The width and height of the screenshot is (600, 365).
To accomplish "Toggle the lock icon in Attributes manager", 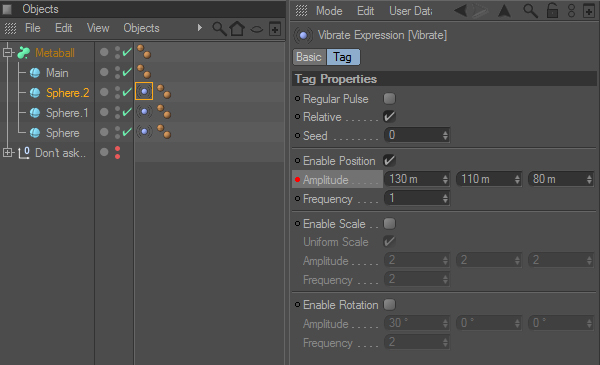I will [552, 11].
